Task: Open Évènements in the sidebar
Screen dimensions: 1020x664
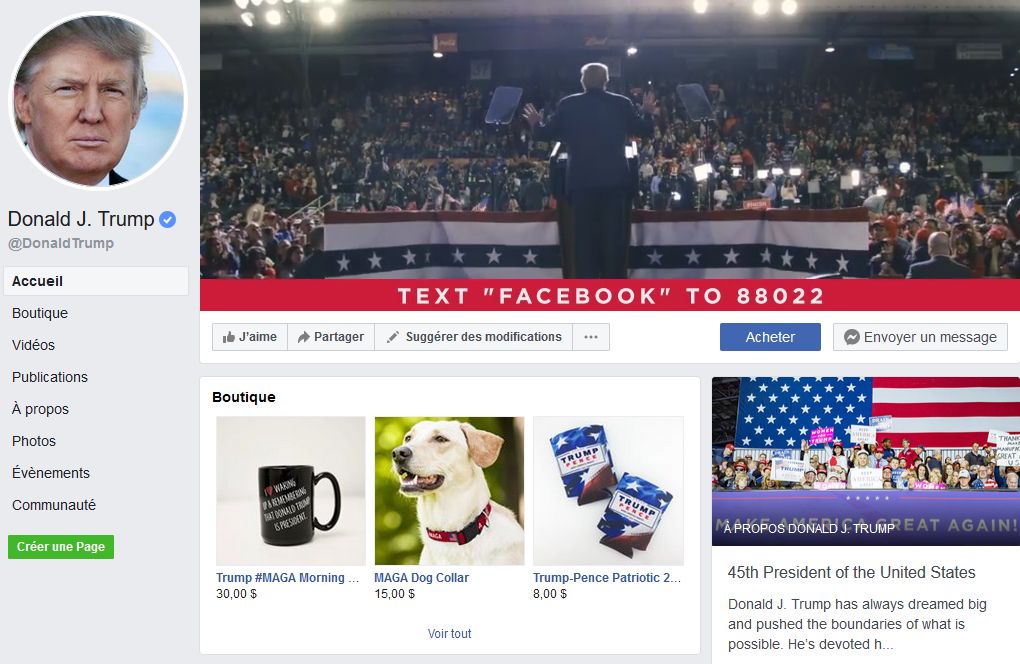Action: point(51,473)
